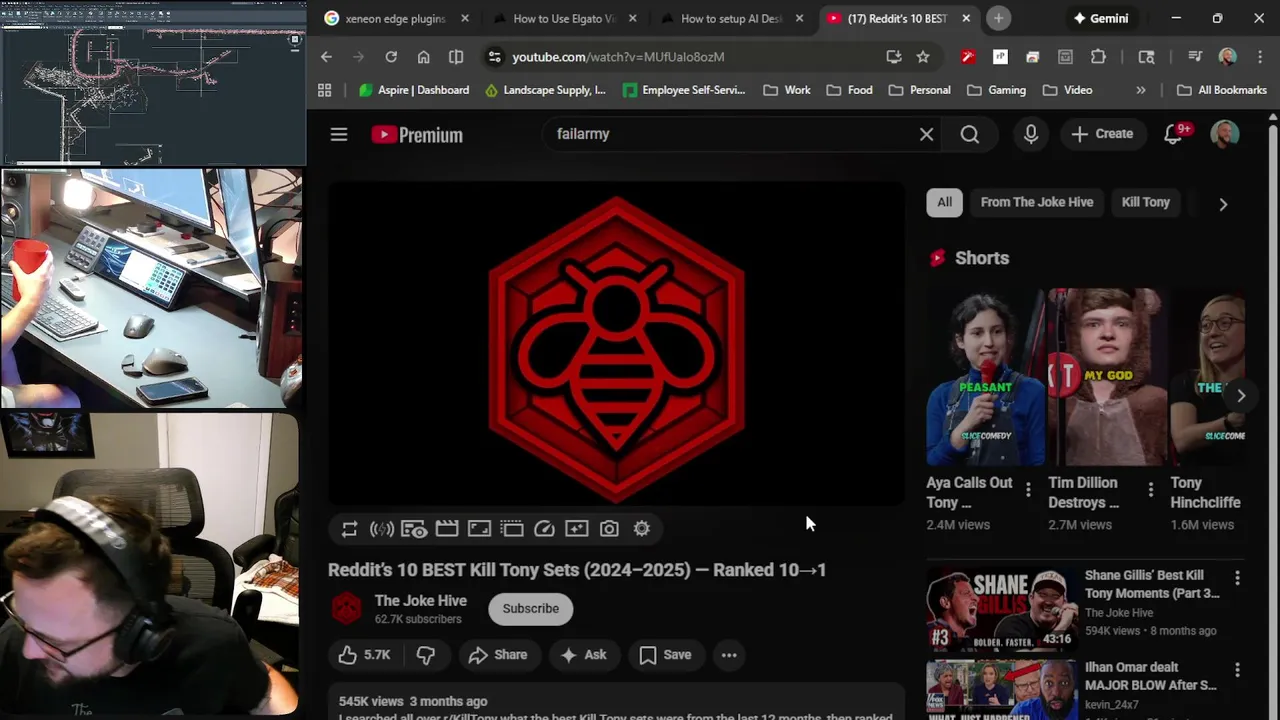Toggle cinema mode clapperboard icon

[447, 528]
